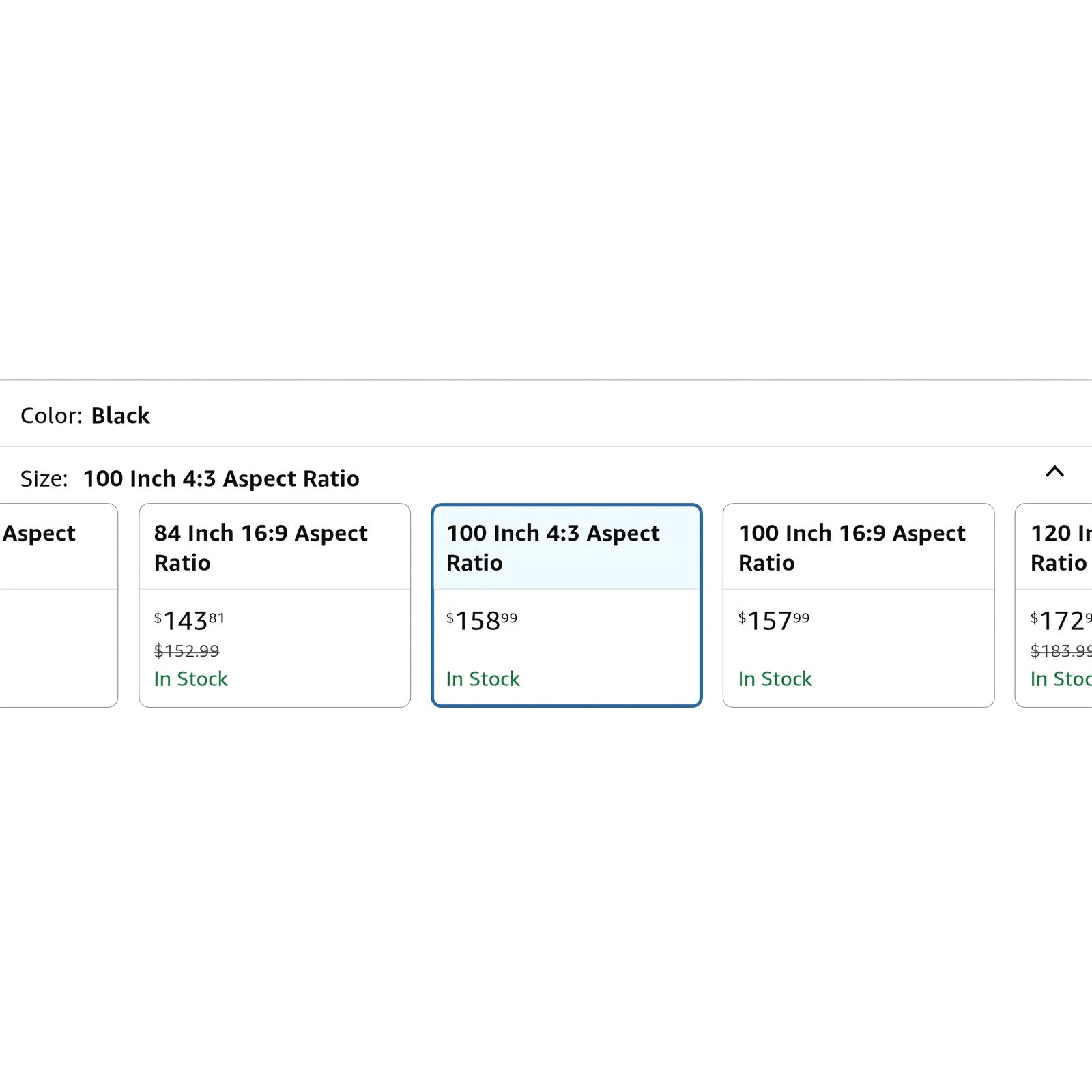This screenshot has width=1092, height=1092.
Task: Click the crossed-out $183.99 list price
Action: [x=1061, y=651]
